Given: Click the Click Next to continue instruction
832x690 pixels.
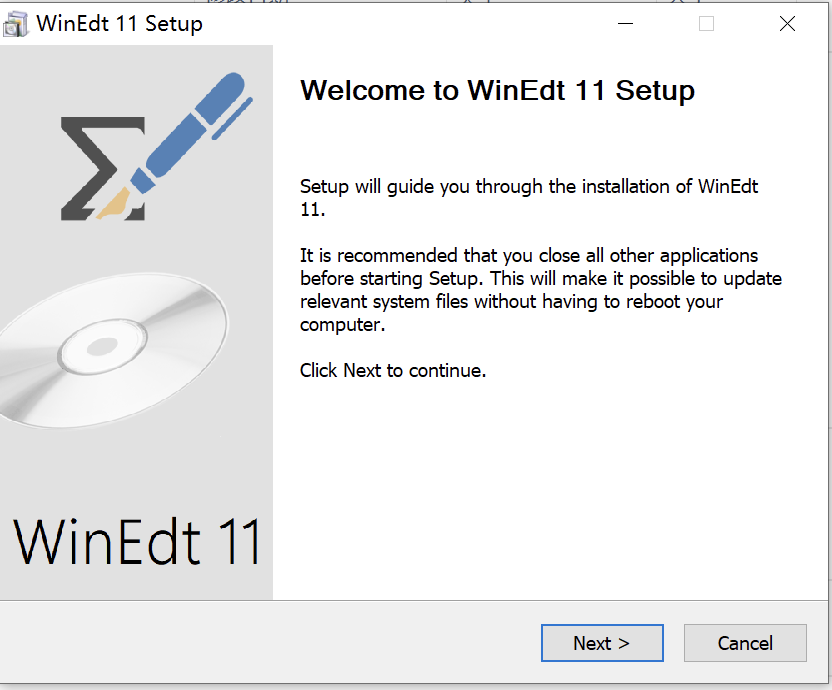Looking at the screenshot, I should (x=392, y=370).
